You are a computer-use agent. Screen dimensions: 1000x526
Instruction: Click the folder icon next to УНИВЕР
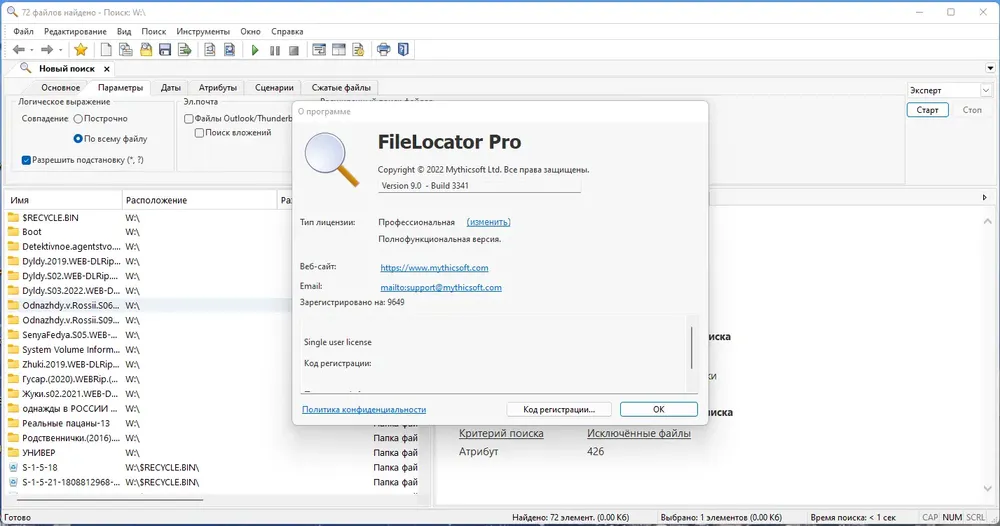pyautogui.click(x=13, y=453)
